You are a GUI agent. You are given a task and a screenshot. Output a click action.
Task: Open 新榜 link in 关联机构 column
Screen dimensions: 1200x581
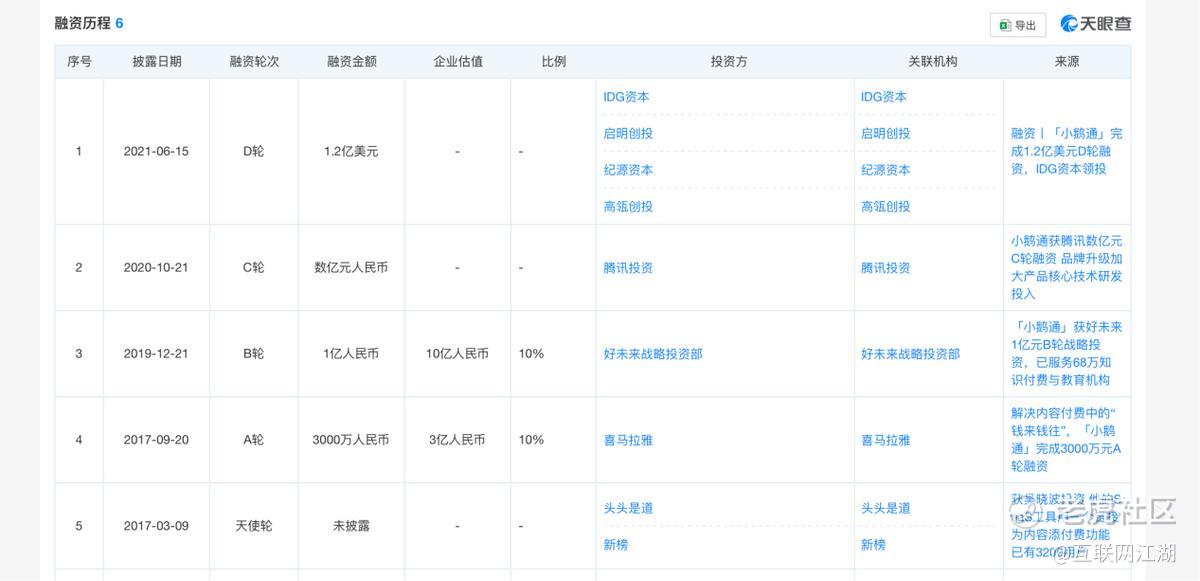873,544
